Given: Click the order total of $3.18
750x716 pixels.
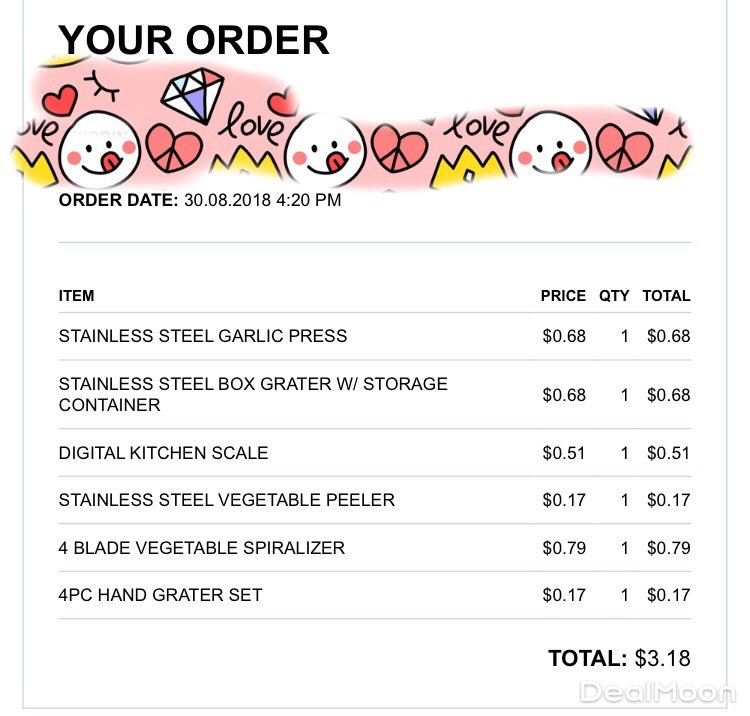Looking at the screenshot, I should (662, 659).
